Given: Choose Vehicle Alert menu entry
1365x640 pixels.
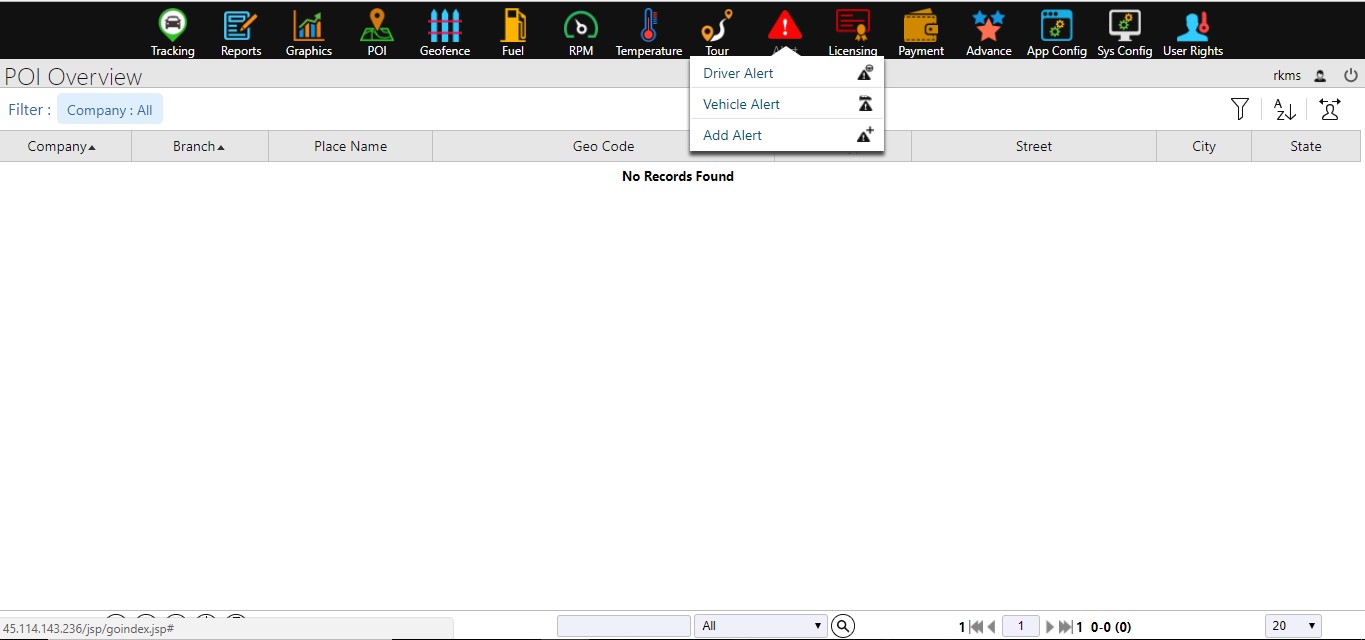Looking at the screenshot, I should (x=741, y=104).
